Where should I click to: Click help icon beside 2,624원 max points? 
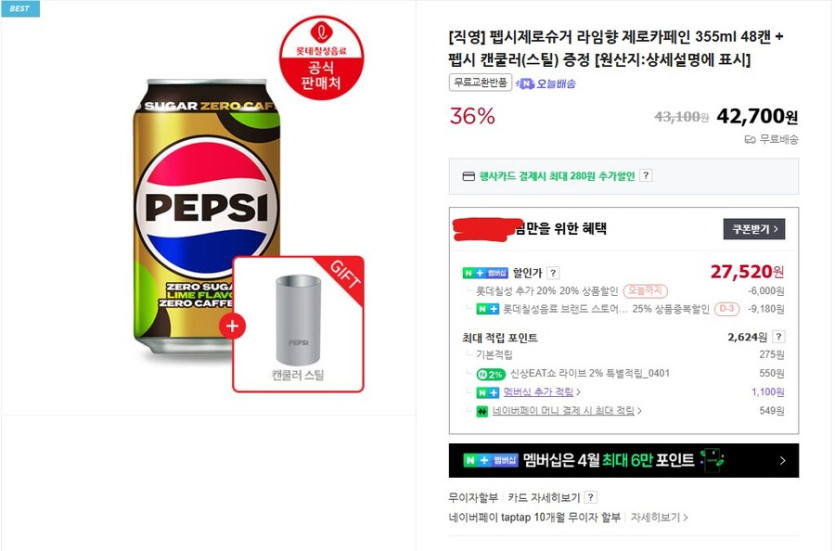(779, 337)
